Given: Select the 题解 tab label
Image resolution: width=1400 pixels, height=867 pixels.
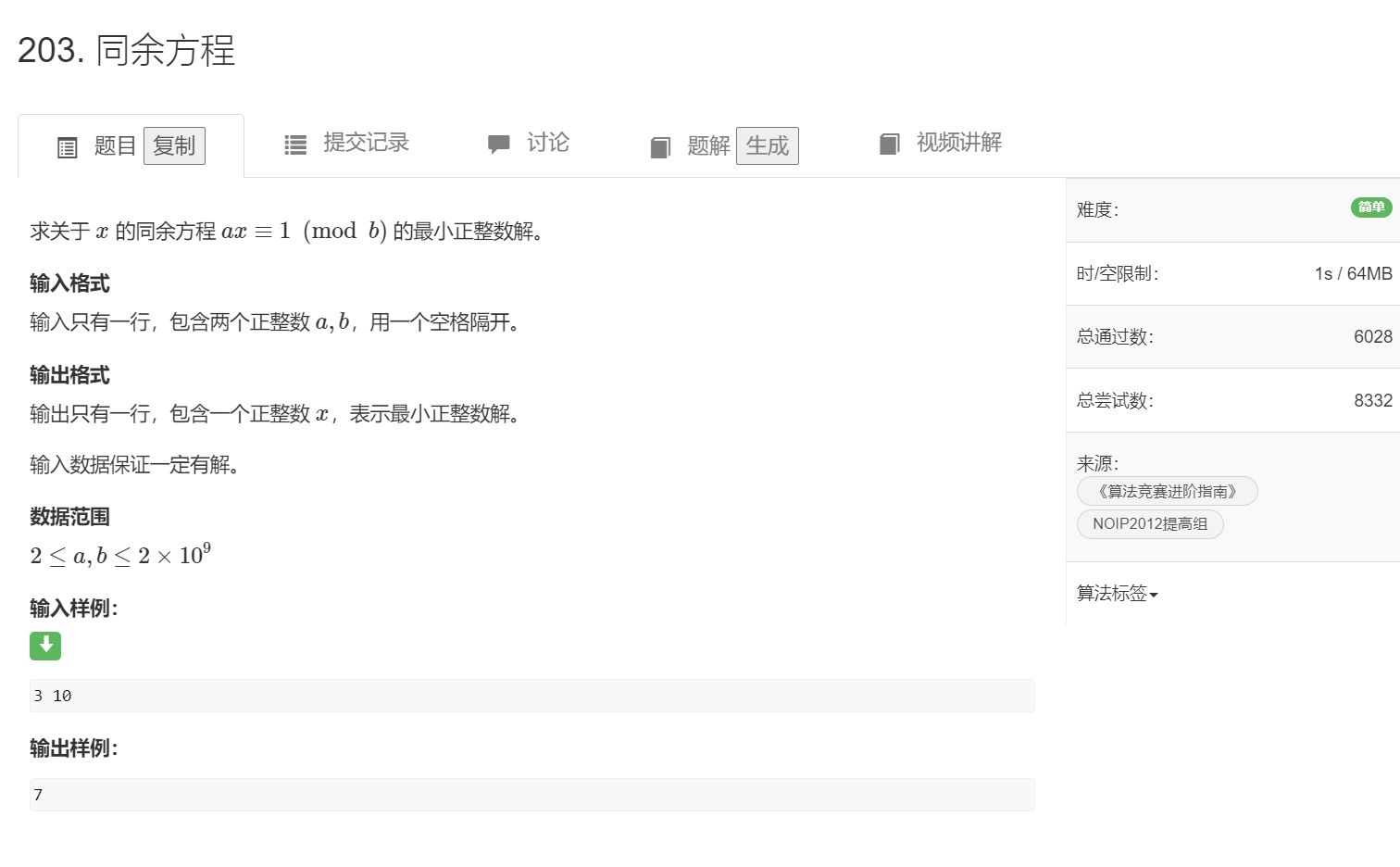Looking at the screenshot, I should pyautogui.click(x=708, y=146).
